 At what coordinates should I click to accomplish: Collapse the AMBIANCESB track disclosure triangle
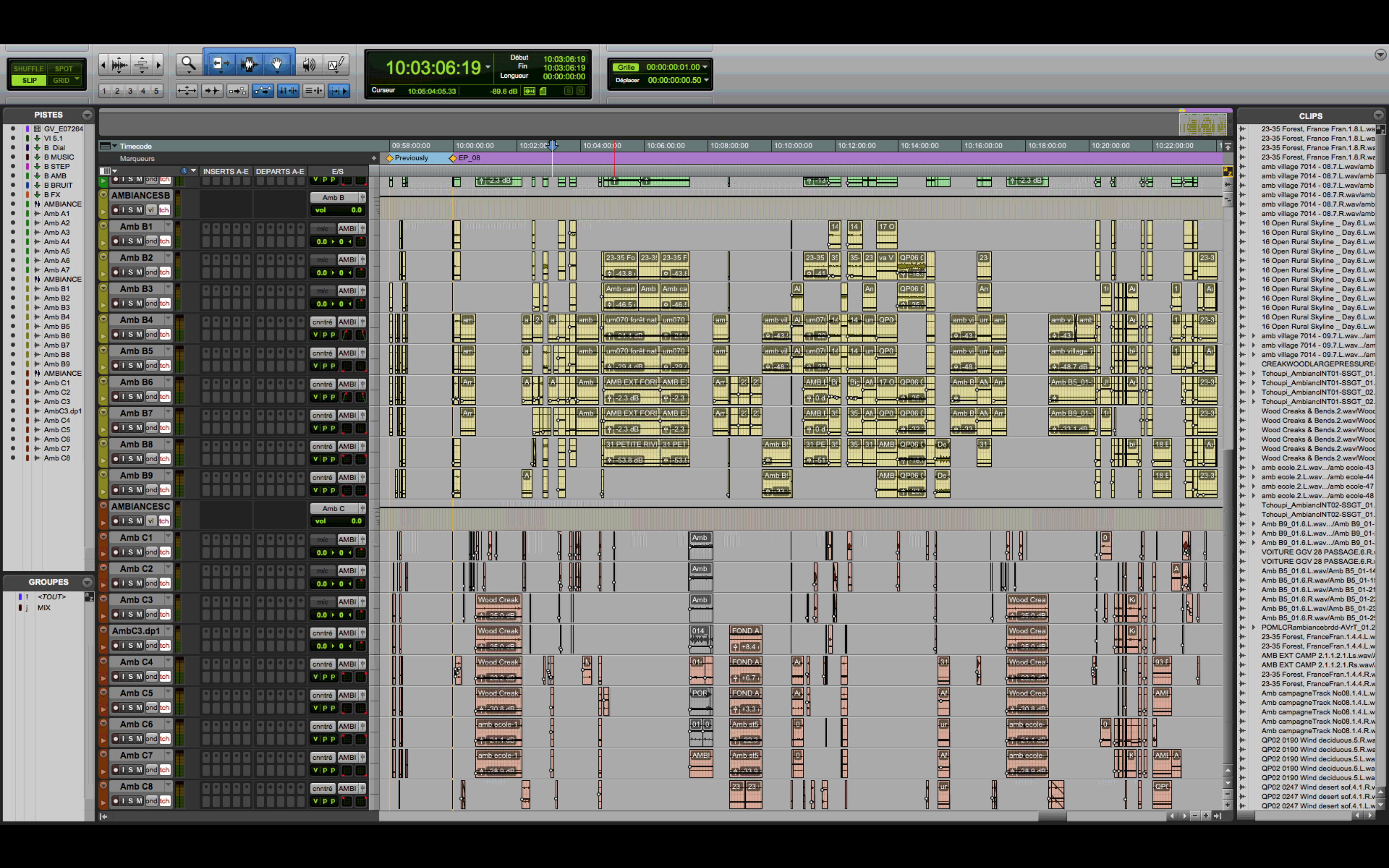point(104,195)
